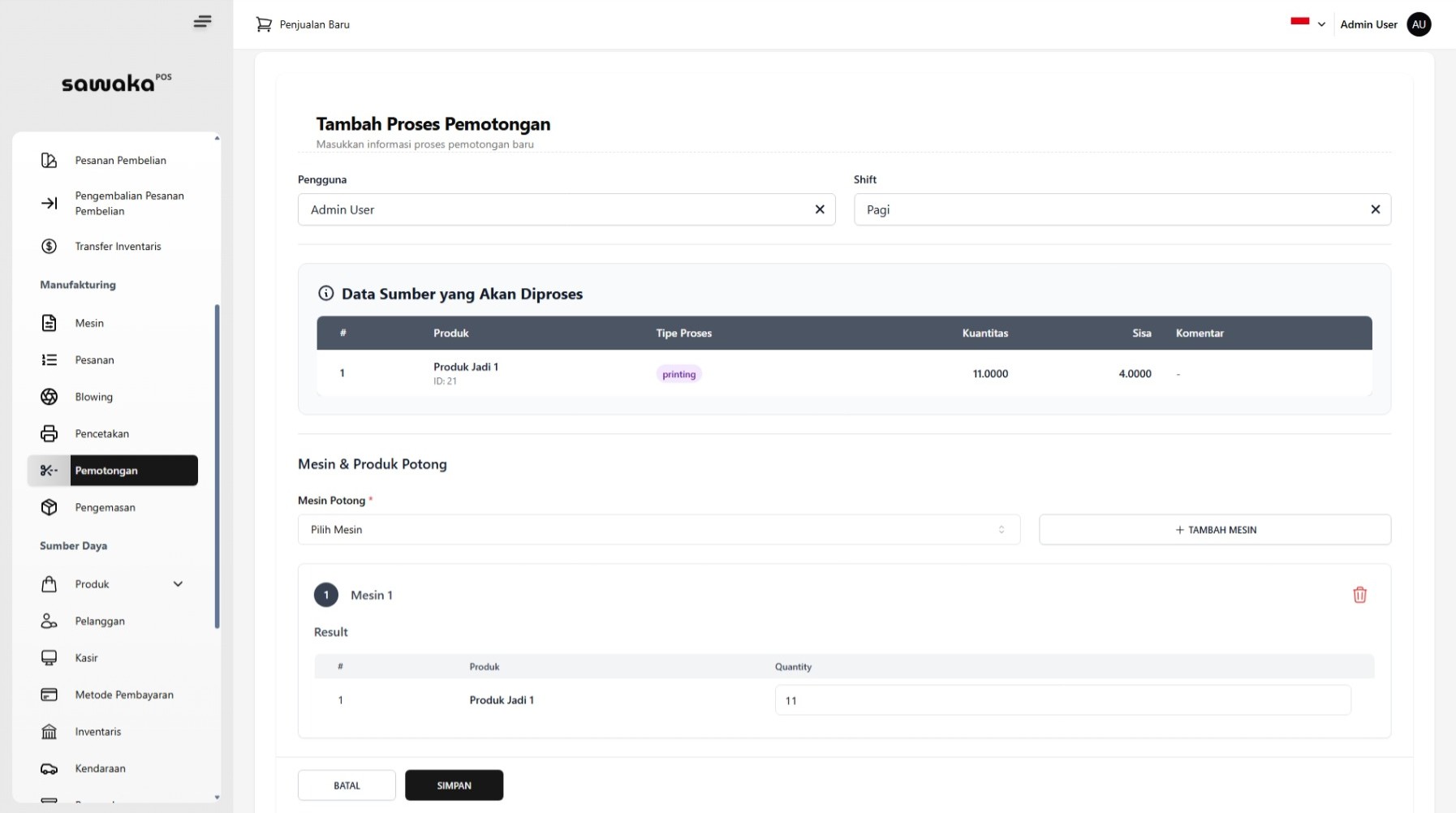This screenshot has height=813, width=1456.
Task: Go to Pesanan Pembelian menu item
Action: 120,161
